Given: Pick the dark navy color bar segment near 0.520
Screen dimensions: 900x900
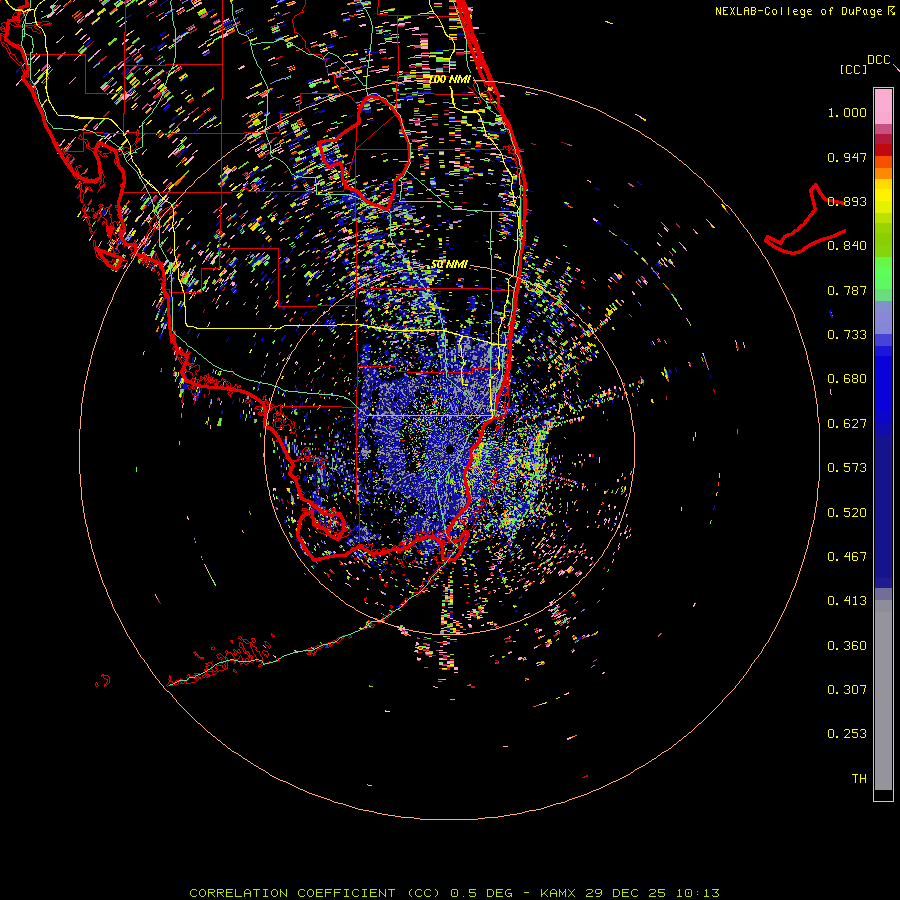Looking at the screenshot, I should [883, 511].
